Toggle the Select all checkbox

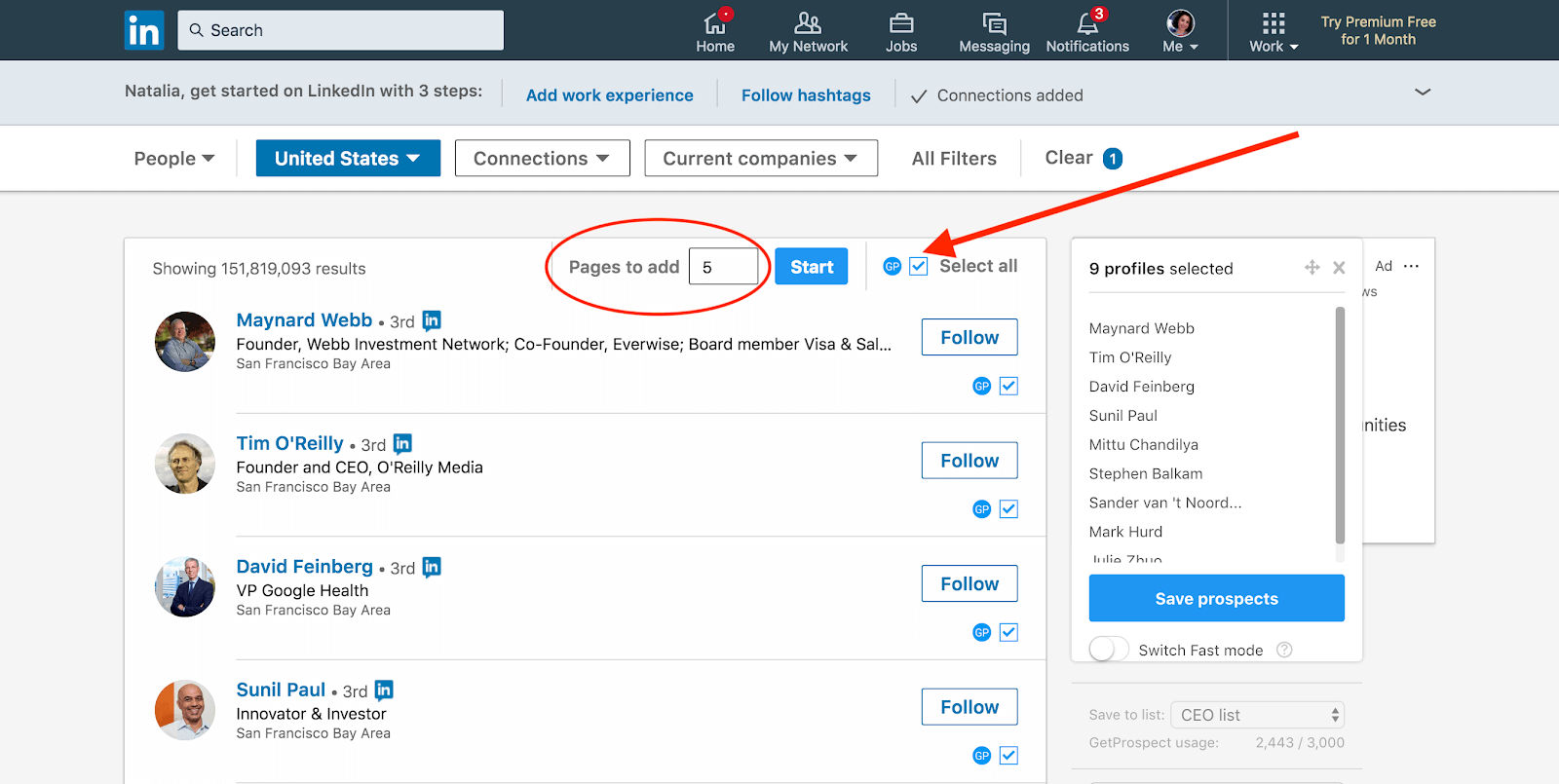click(918, 266)
